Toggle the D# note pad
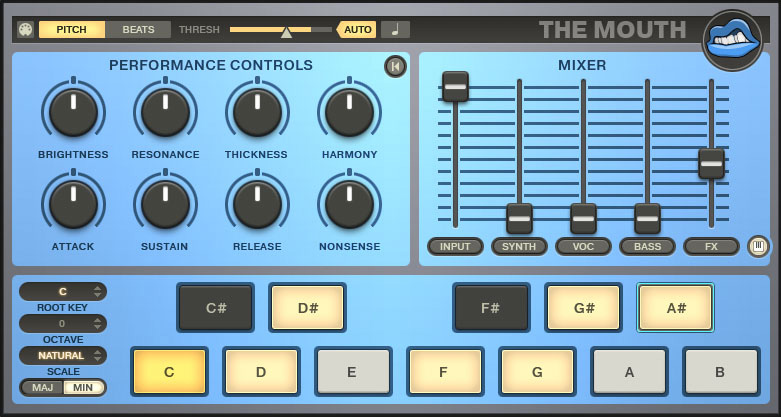 click(x=307, y=308)
